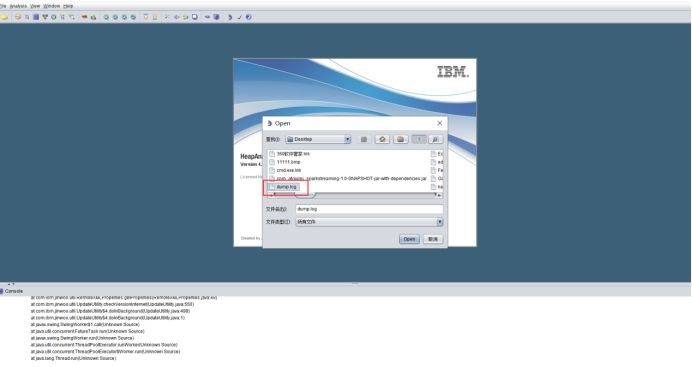
Task: Click the Cancel (取消) button
Action: pyautogui.click(x=433, y=239)
